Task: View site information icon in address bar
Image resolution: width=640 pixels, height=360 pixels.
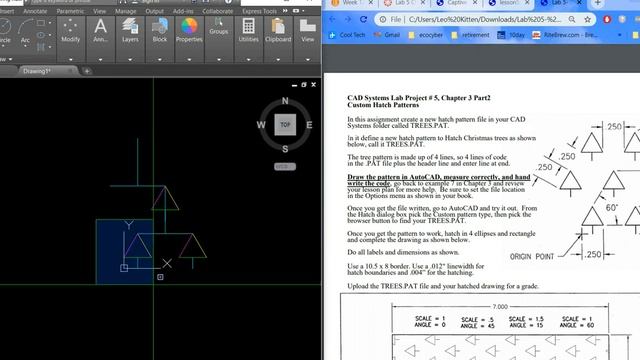Action: (x=383, y=19)
